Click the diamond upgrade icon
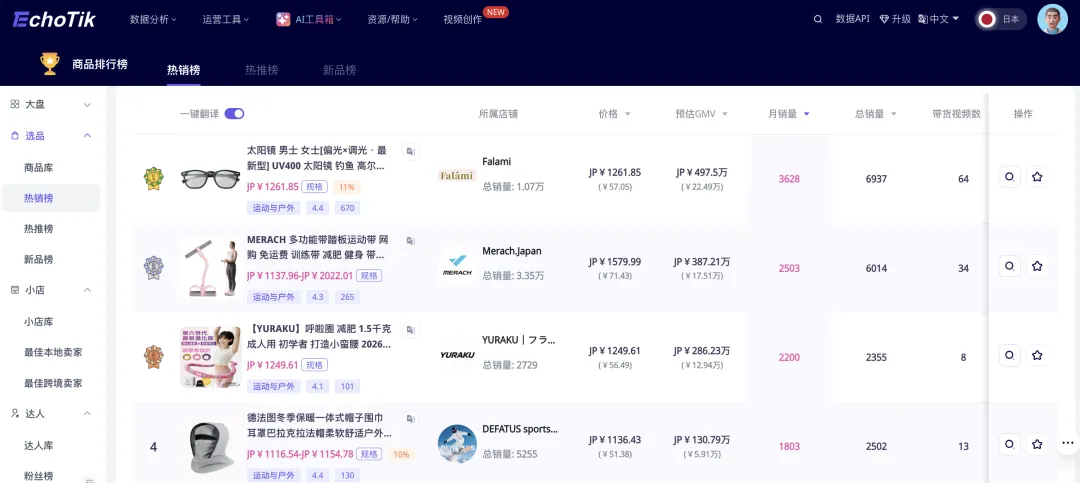1080x483 pixels. tap(884, 19)
